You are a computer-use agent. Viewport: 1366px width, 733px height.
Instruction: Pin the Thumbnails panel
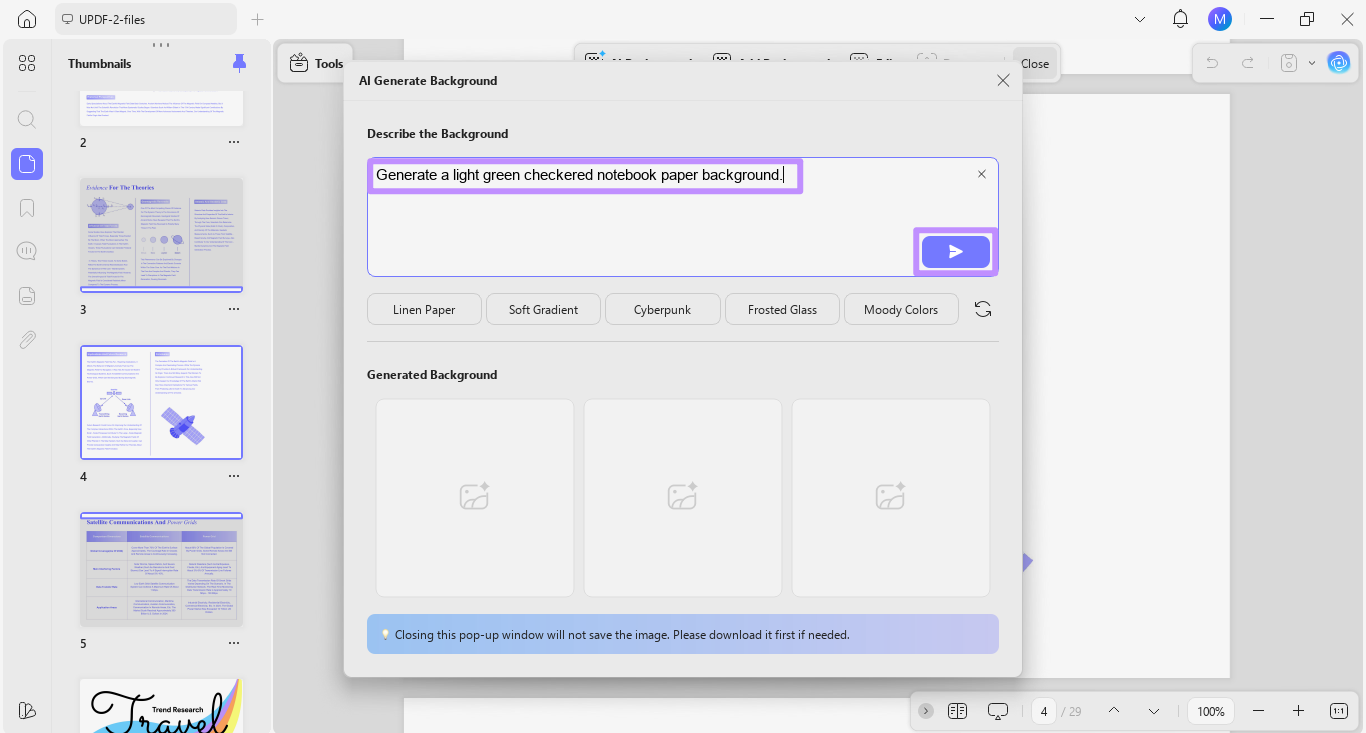point(239,63)
